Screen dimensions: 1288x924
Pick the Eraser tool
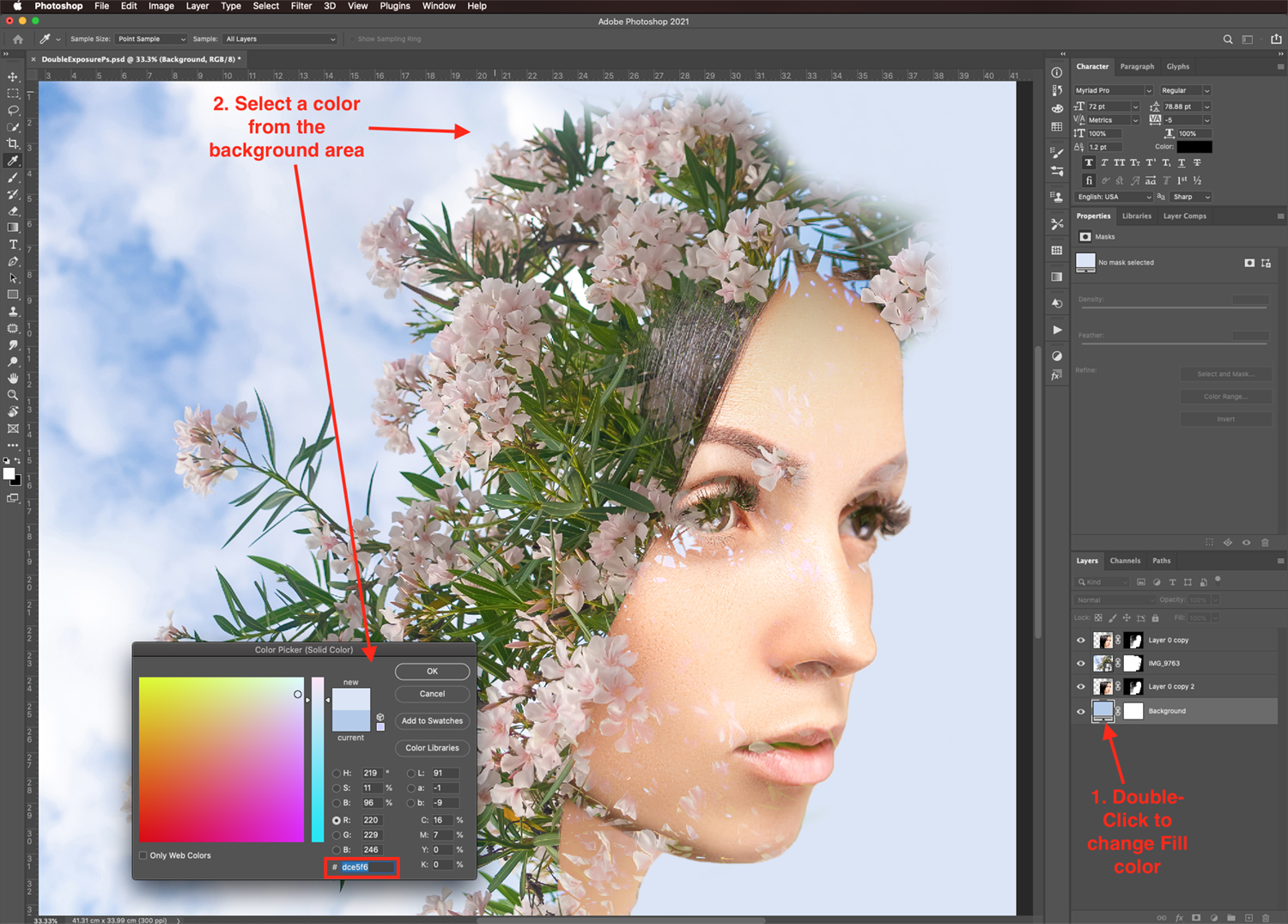[x=13, y=211]
